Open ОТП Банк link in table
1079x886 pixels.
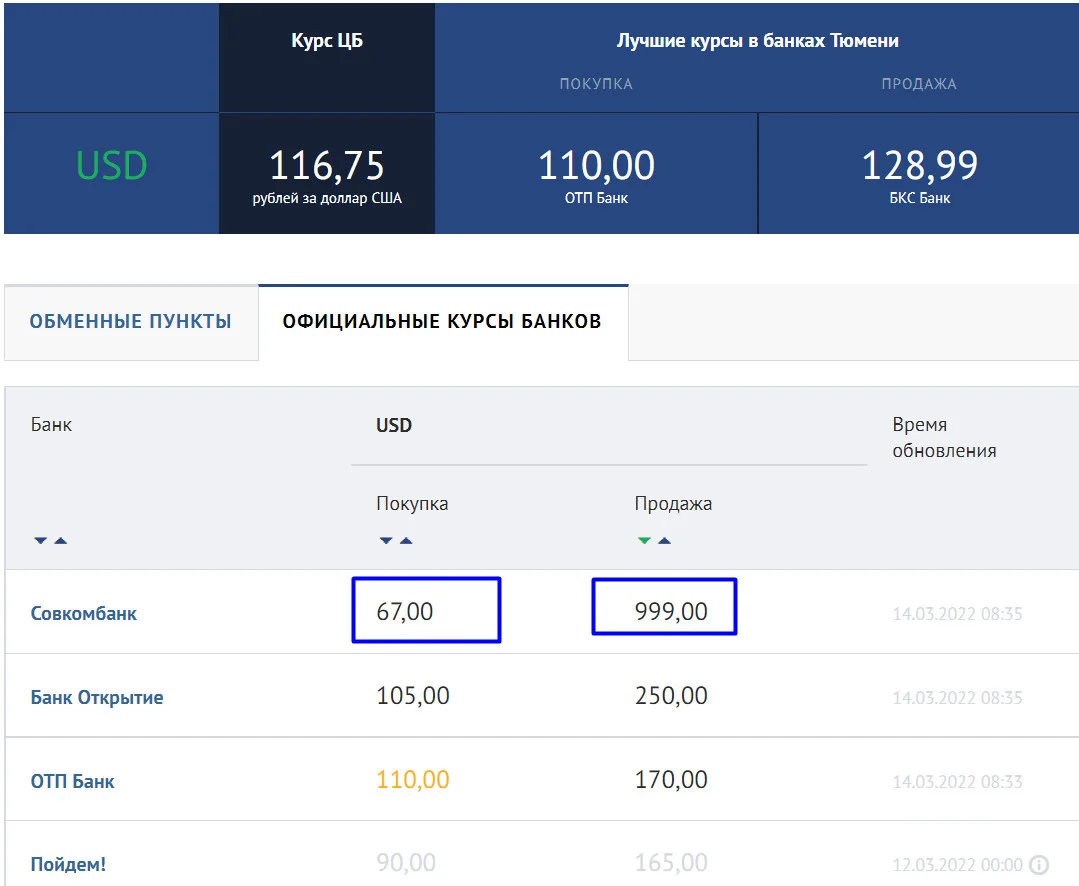pyautogui.click(x=72, y=781)
